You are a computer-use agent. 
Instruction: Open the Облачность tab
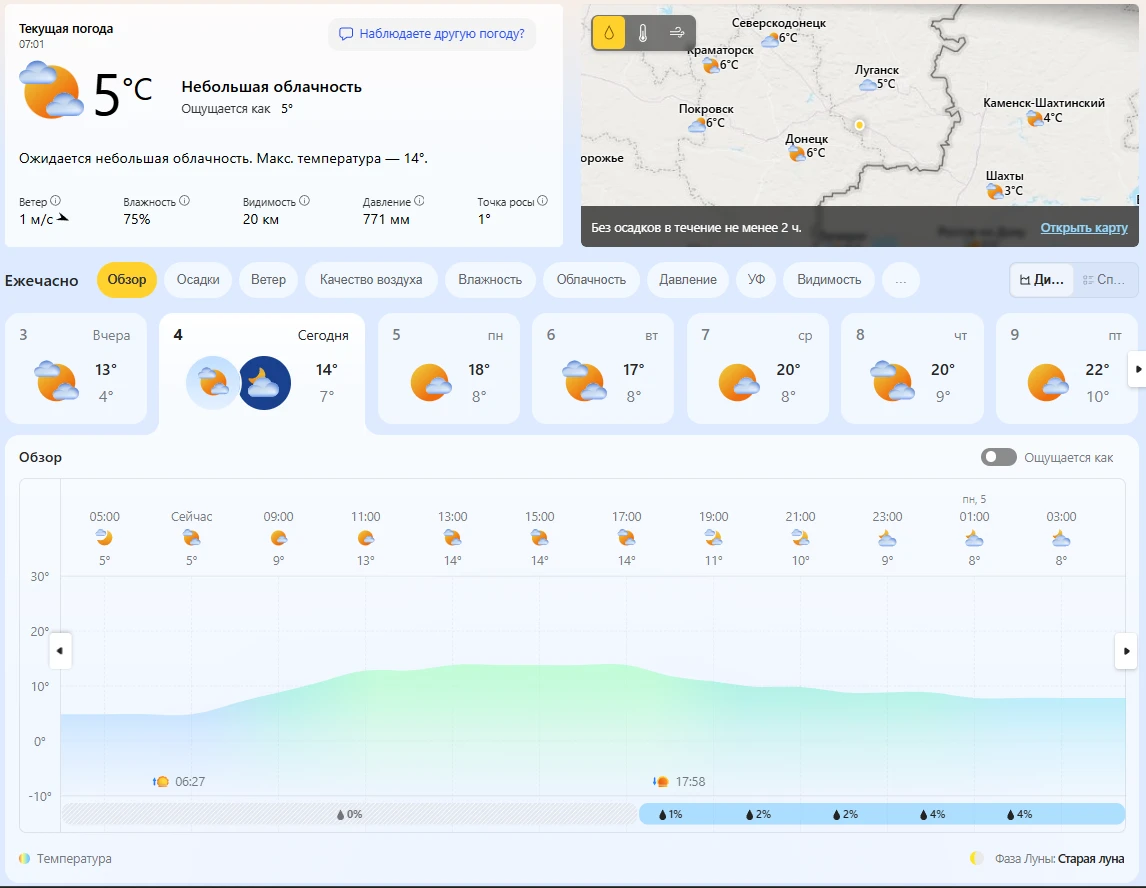[x=591, y=280]
